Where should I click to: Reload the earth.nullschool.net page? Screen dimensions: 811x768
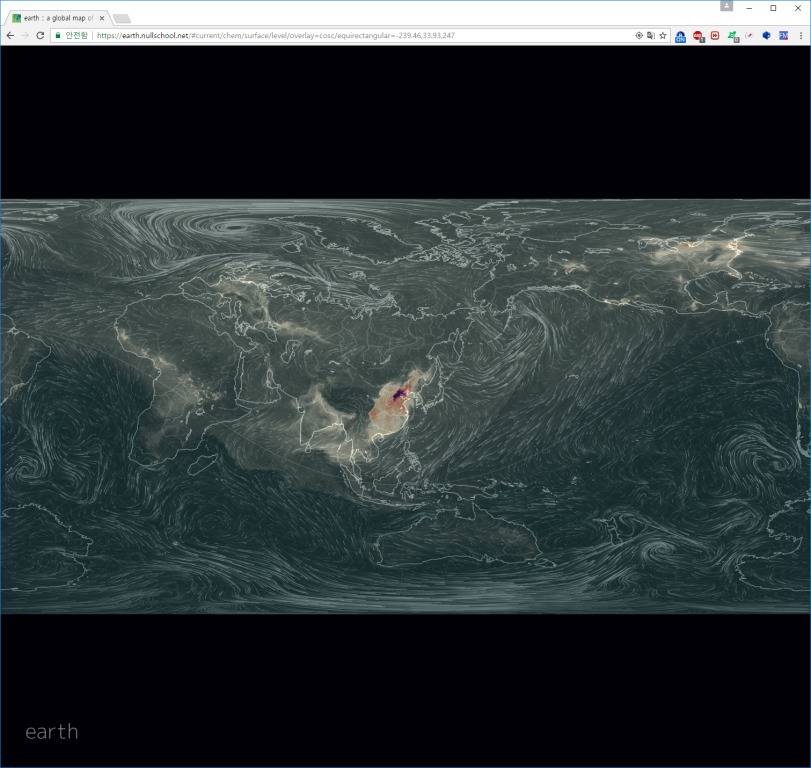pos(40,35)
